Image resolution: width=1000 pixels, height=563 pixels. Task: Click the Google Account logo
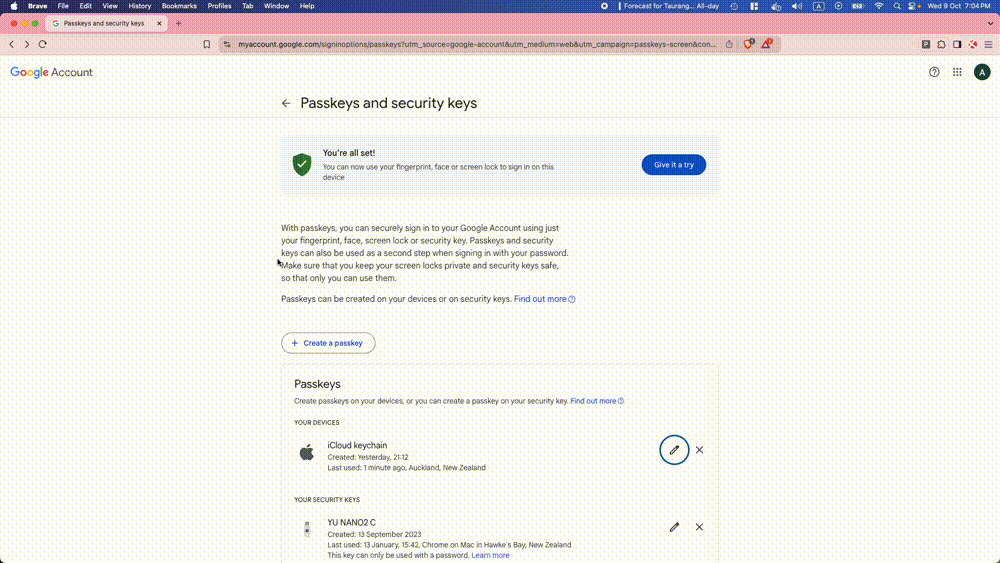click(x=51, y=72)
